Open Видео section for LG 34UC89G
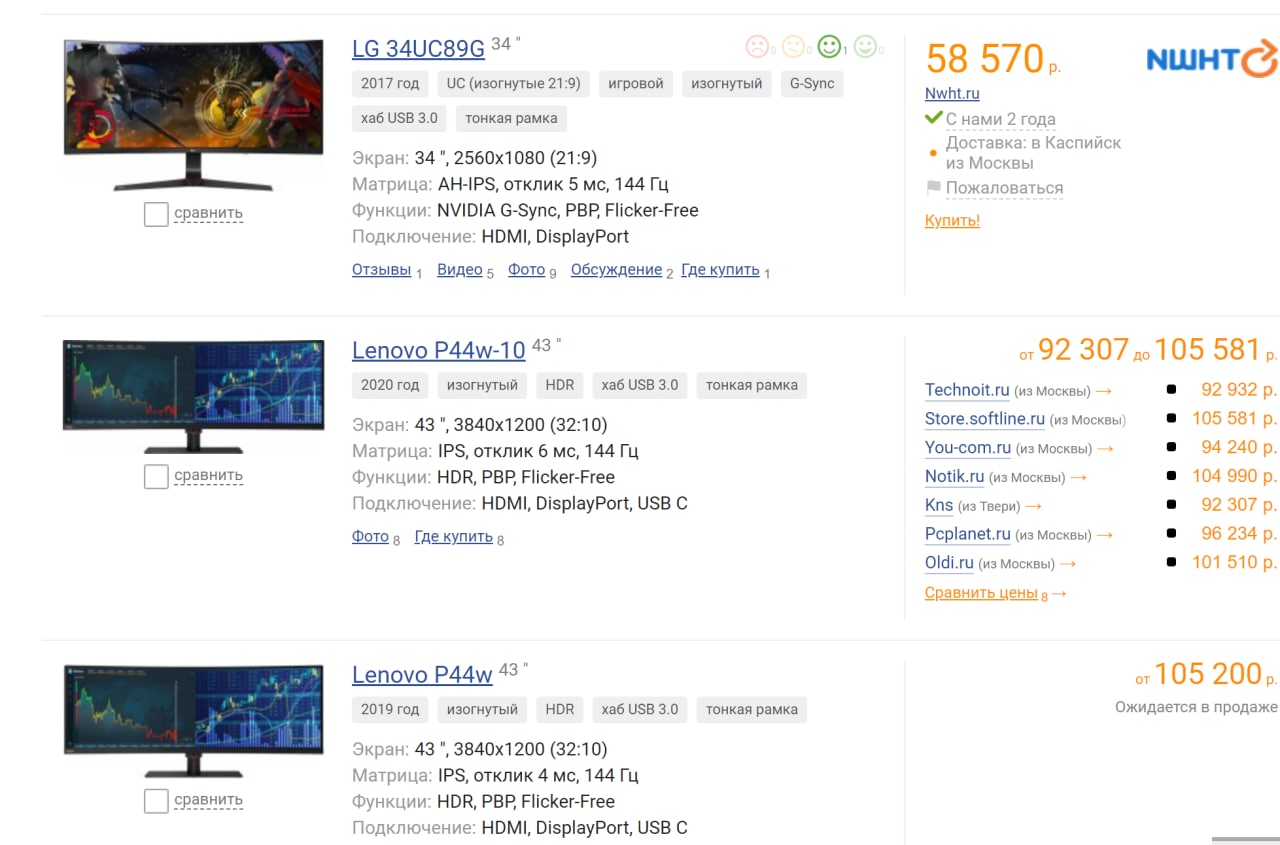Image resolution: width=1280 pixels, height=845 pixels. coord(460,270)
